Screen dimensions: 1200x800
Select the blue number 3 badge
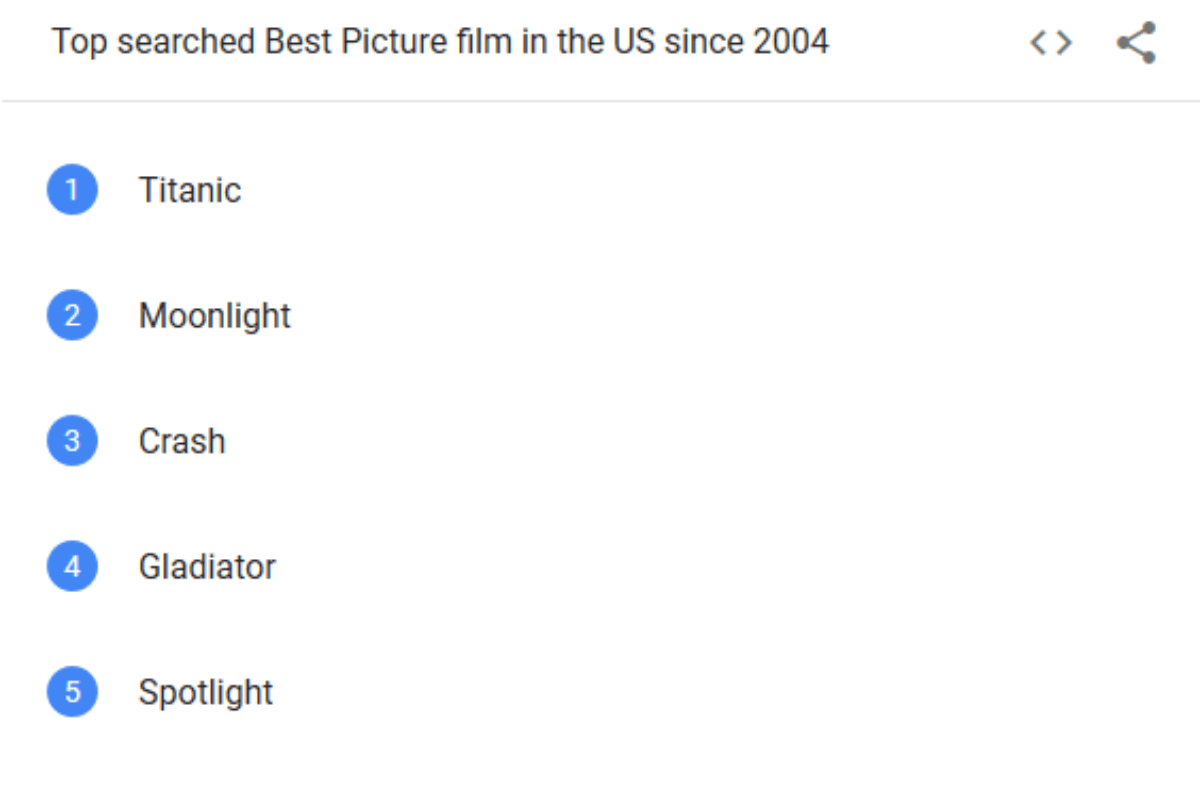click(x=72, y=441)
